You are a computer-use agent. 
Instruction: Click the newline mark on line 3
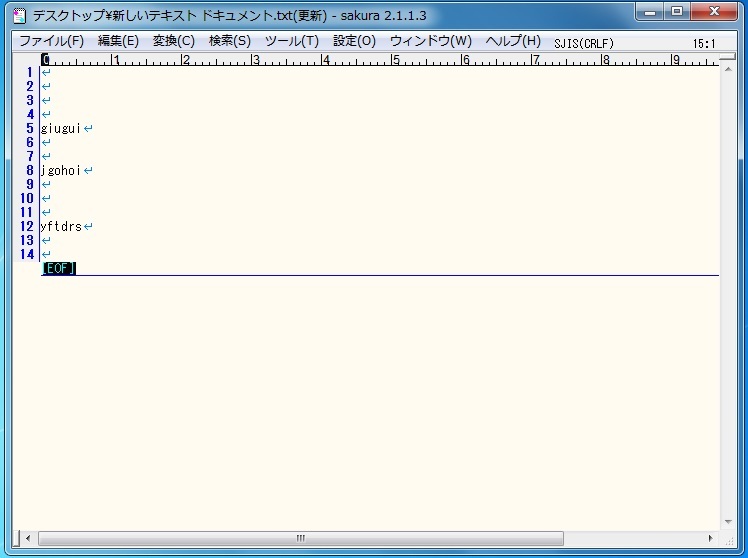tap(46, 101)
